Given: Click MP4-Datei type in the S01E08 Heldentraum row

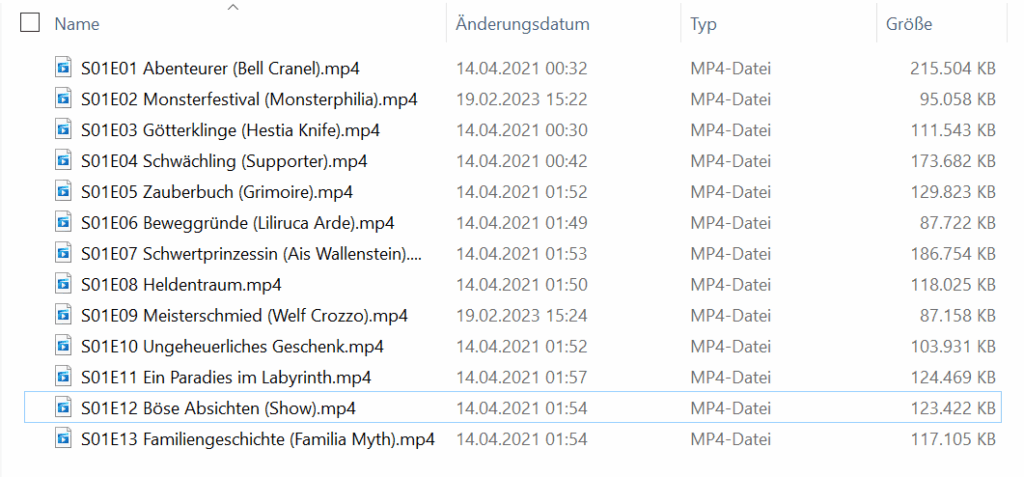Looking at the screenshot, I should tap(731, 285).
